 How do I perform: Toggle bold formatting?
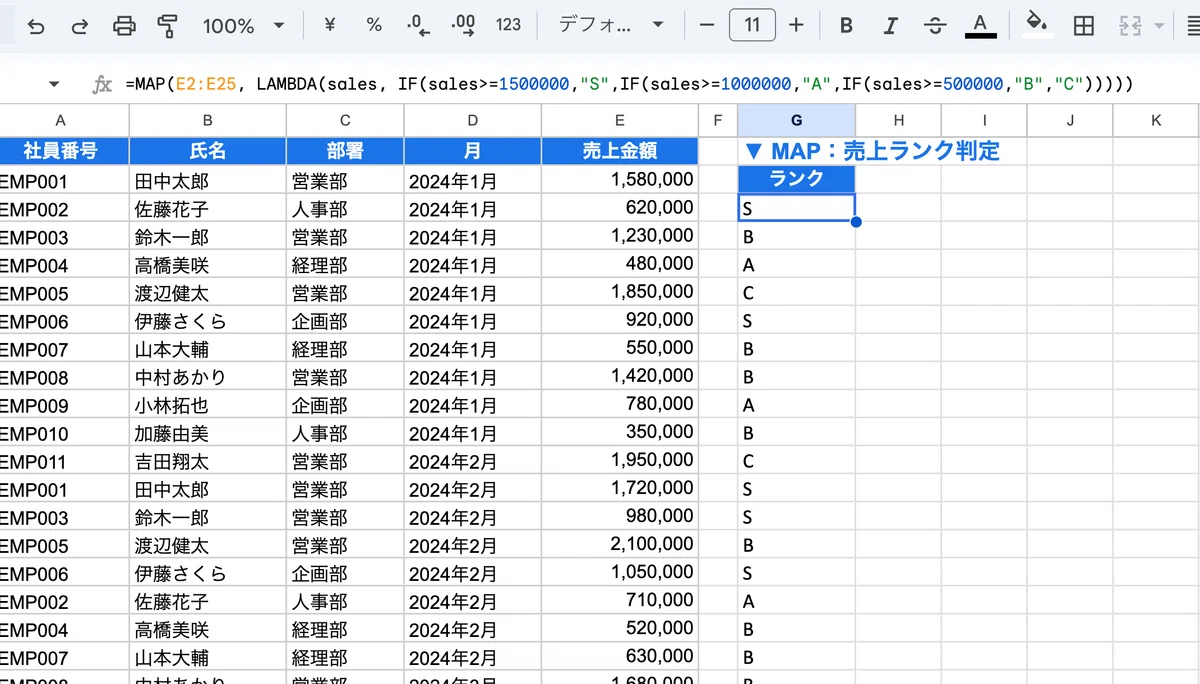(x=846, y=26)
